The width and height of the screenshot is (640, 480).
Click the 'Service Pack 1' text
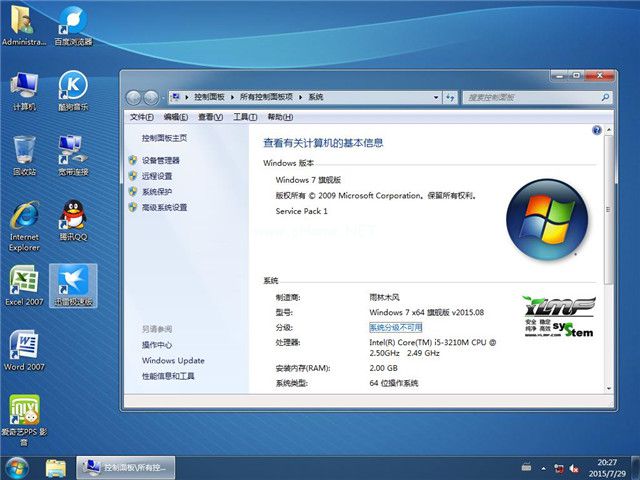coord(301,211)
